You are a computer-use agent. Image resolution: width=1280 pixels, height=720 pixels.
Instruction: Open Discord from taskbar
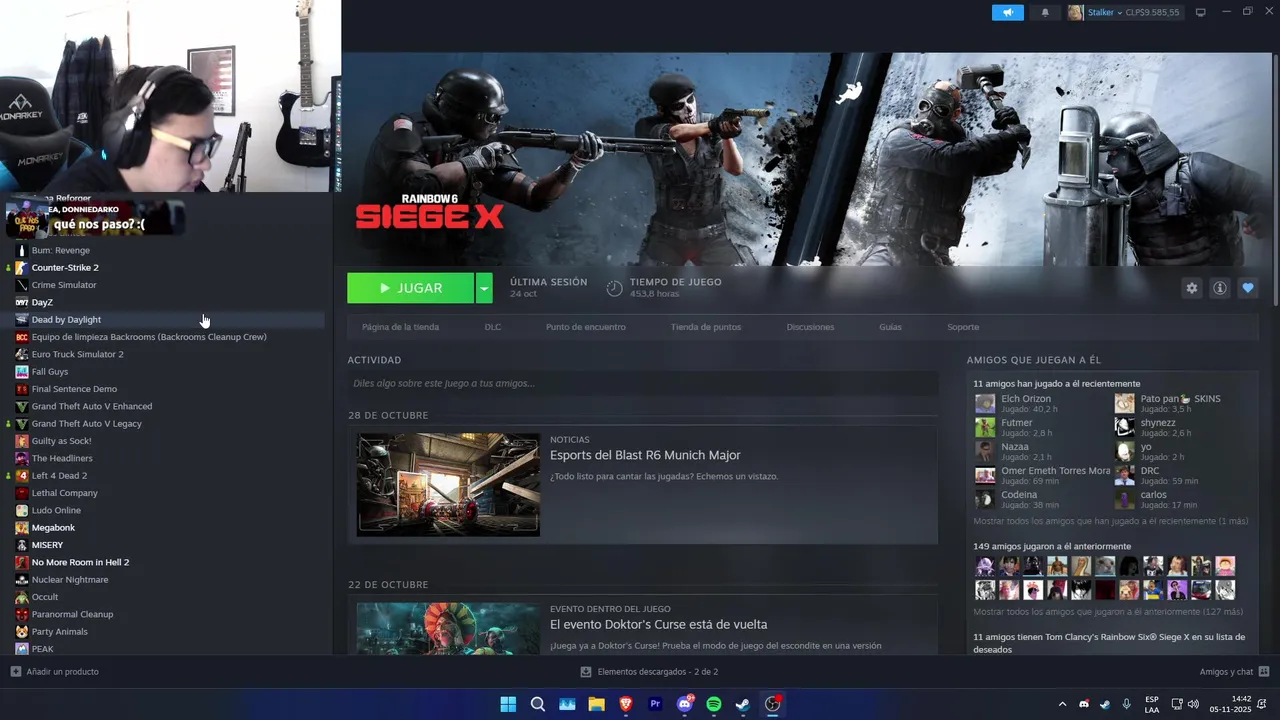coord(685,704)
